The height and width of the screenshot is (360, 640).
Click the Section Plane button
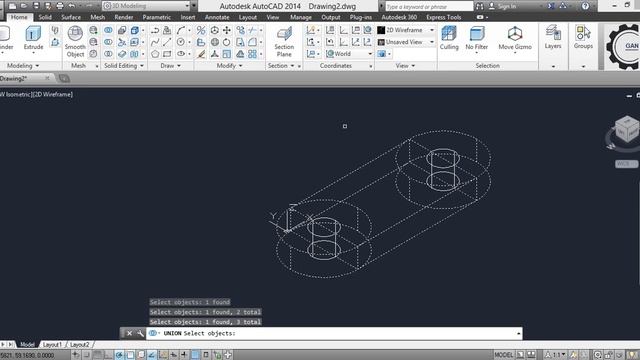coord(284,42)
